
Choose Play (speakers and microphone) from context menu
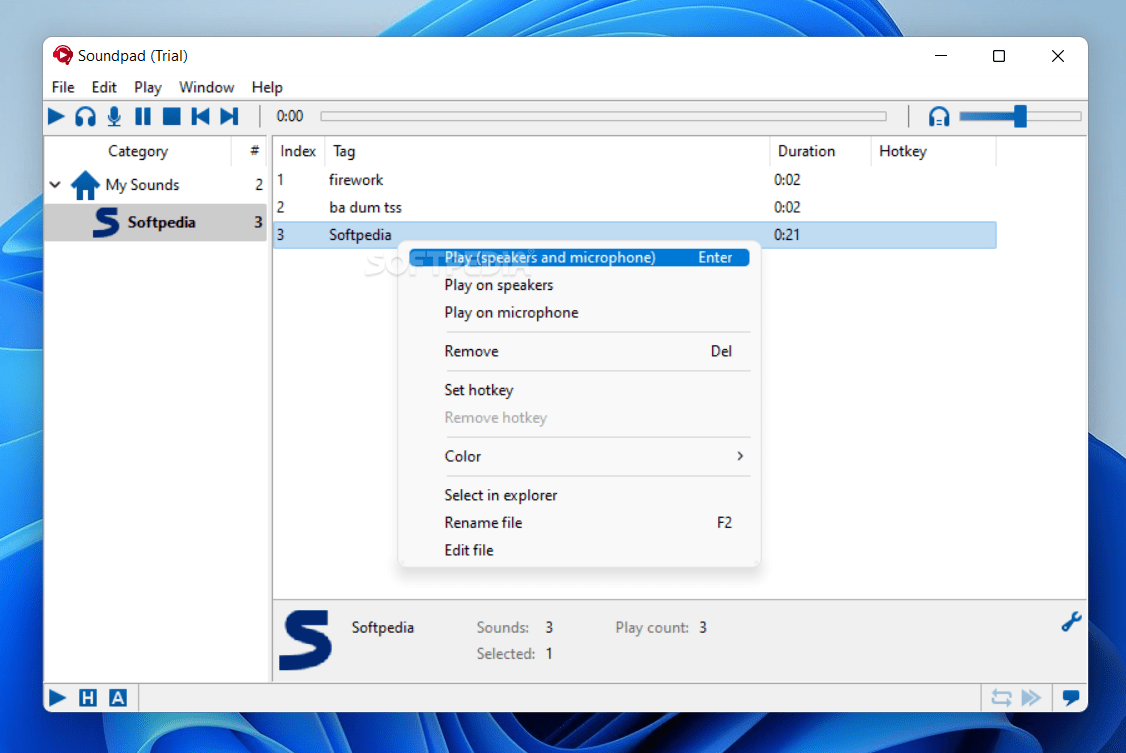pos(580,257)
